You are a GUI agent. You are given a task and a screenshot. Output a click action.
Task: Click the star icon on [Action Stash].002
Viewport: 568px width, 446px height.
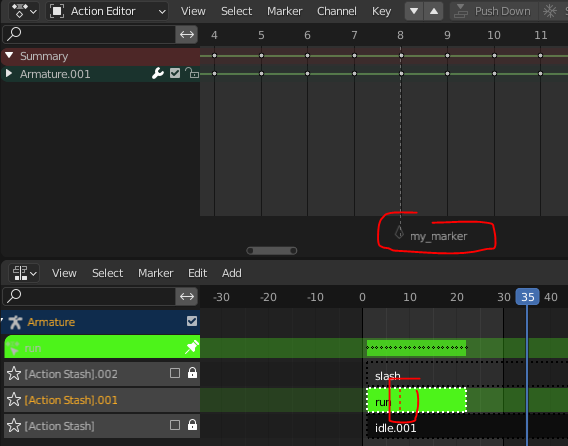[x=14, y=374]
